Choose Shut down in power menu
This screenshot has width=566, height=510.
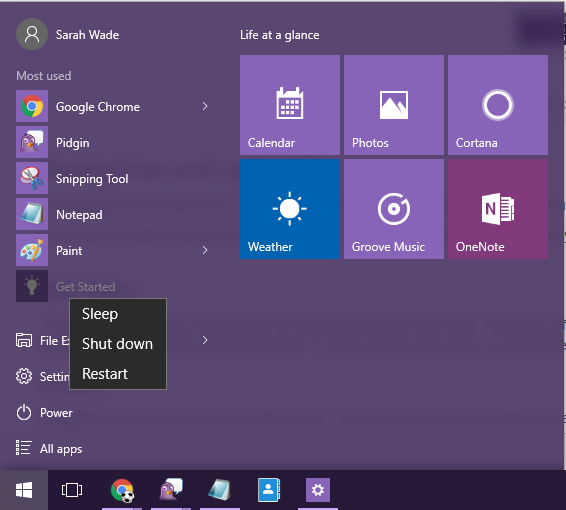[x=118, y=344]
